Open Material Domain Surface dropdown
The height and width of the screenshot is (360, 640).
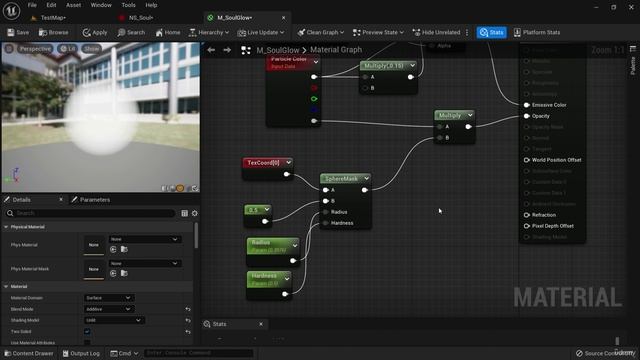coord(108,298)
